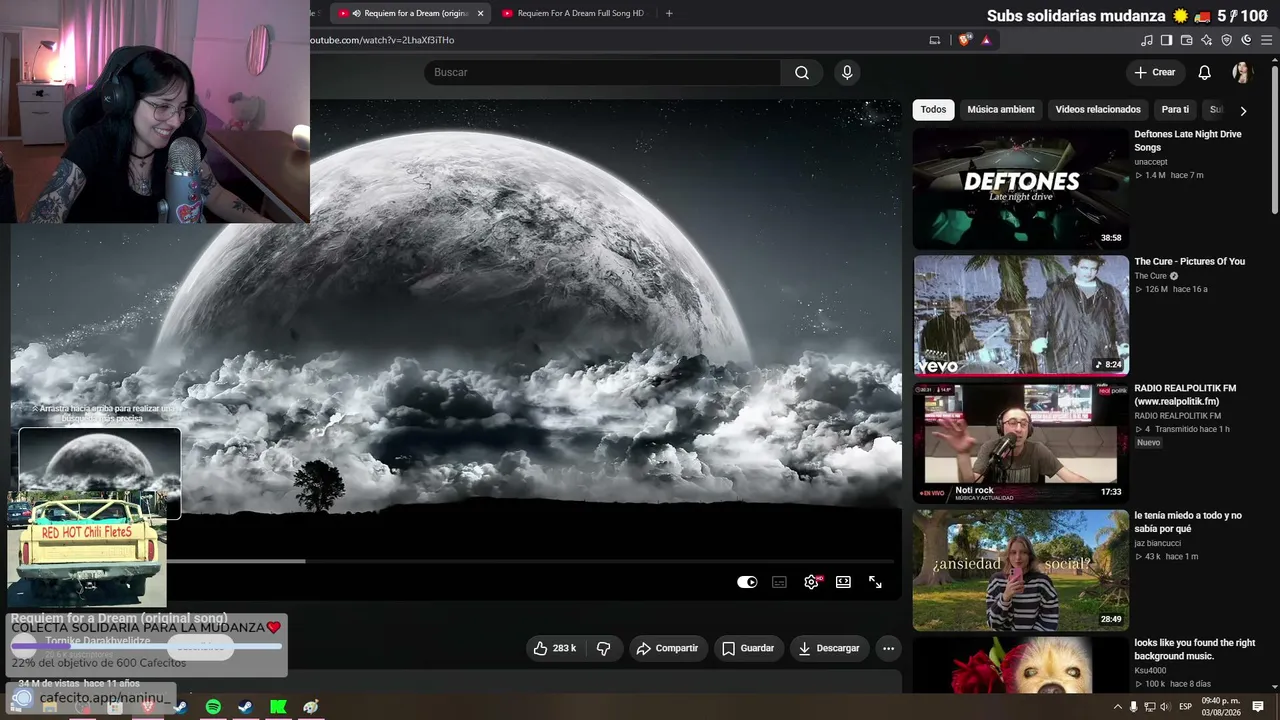Toggle the browser sidebar panel icon
The height and width of the screenshot is (720, 1280).
(1166, 40)
